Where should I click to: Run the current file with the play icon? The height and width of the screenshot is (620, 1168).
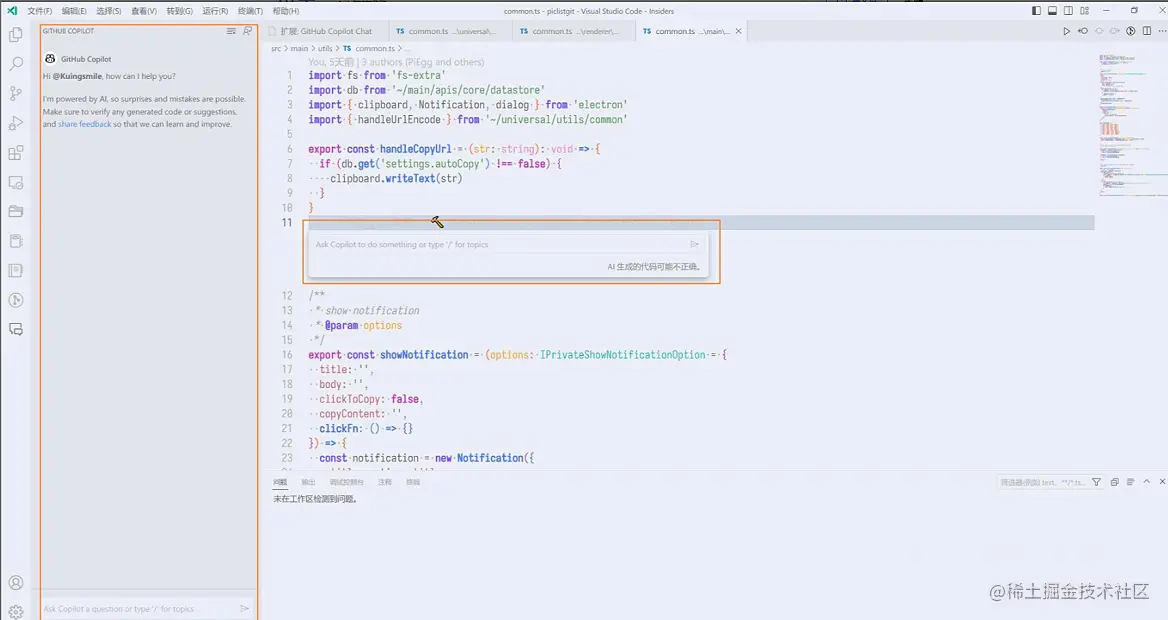(1066, 31)
